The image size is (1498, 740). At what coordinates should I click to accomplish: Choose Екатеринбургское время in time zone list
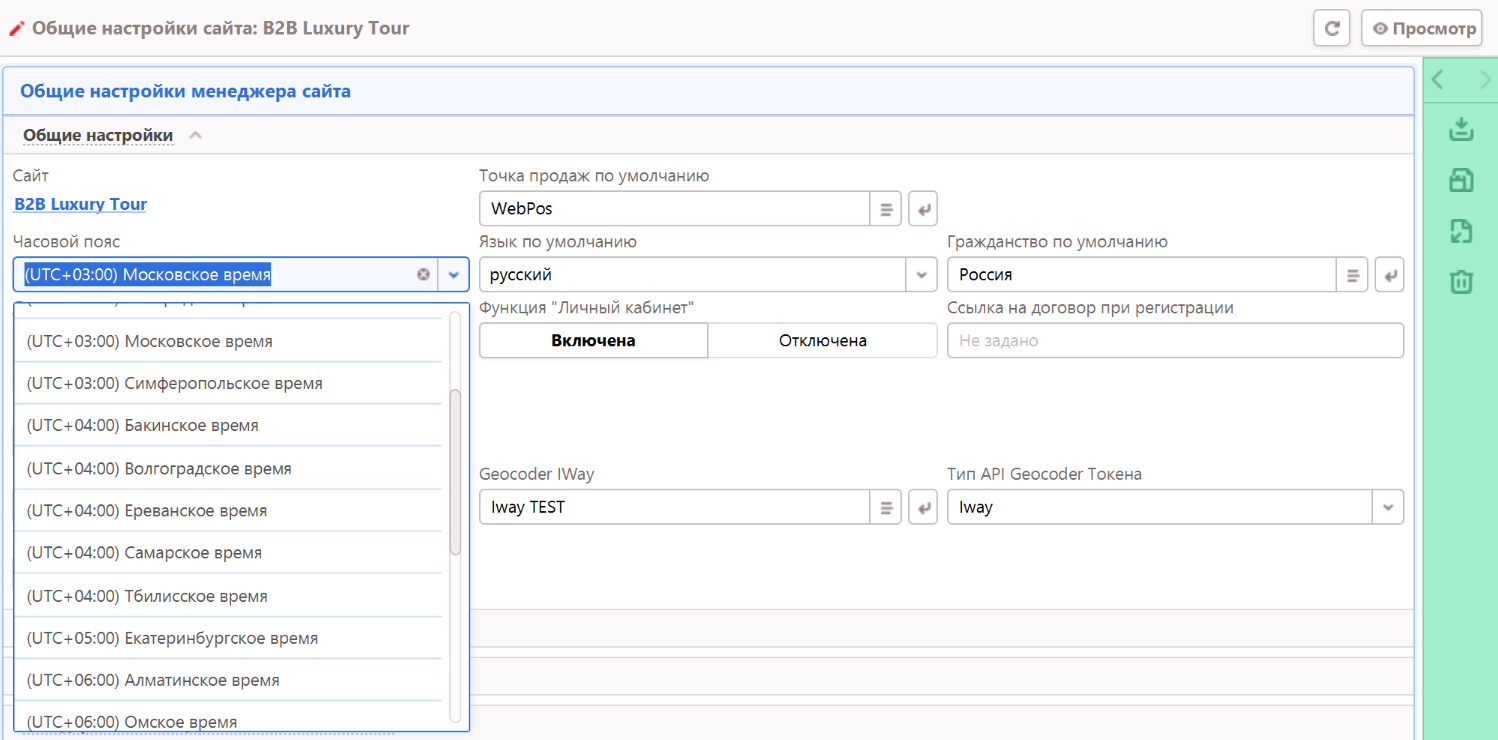point(172,638)
